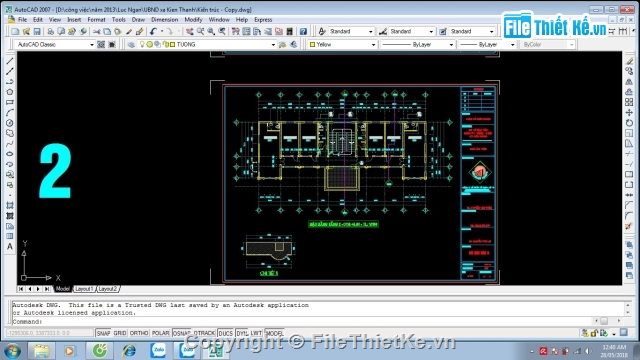Select the Circle tool

click(10, 123)
